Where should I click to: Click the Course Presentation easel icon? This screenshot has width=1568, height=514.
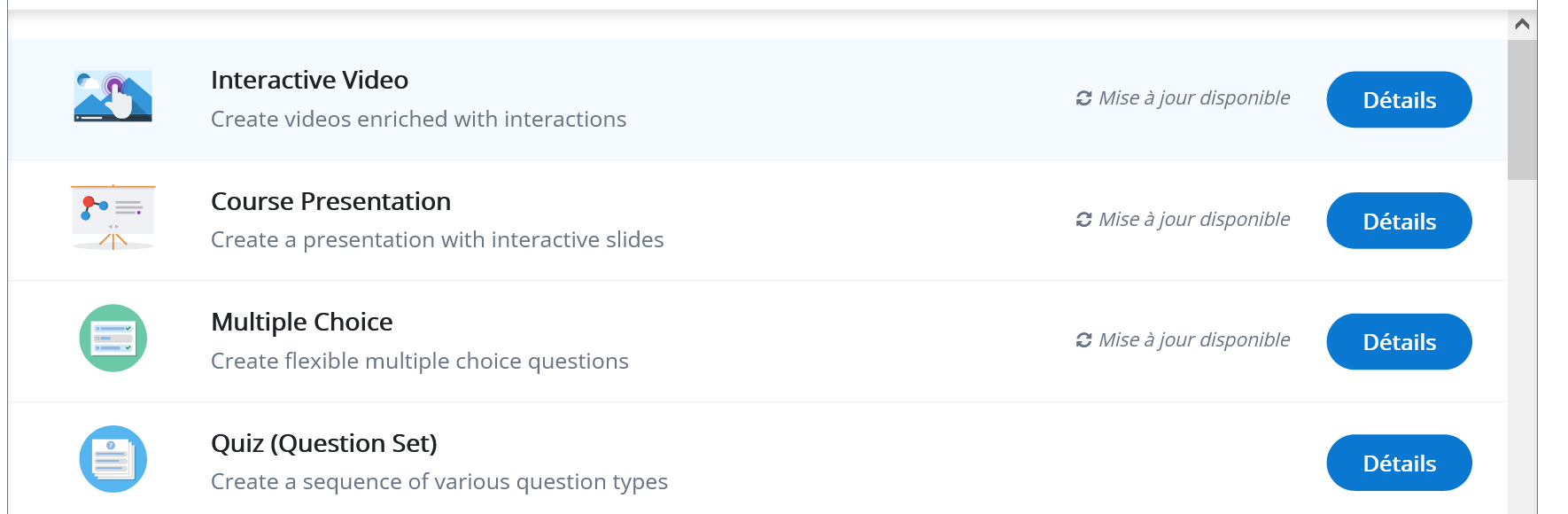tap(113, 217)
